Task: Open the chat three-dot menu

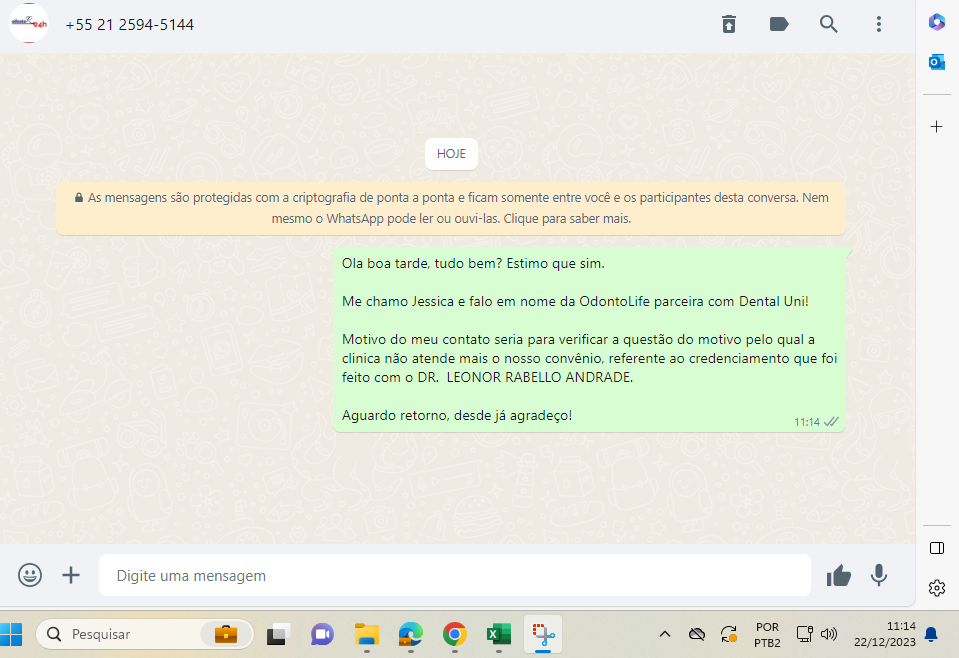Action: [x=879, y=24]
